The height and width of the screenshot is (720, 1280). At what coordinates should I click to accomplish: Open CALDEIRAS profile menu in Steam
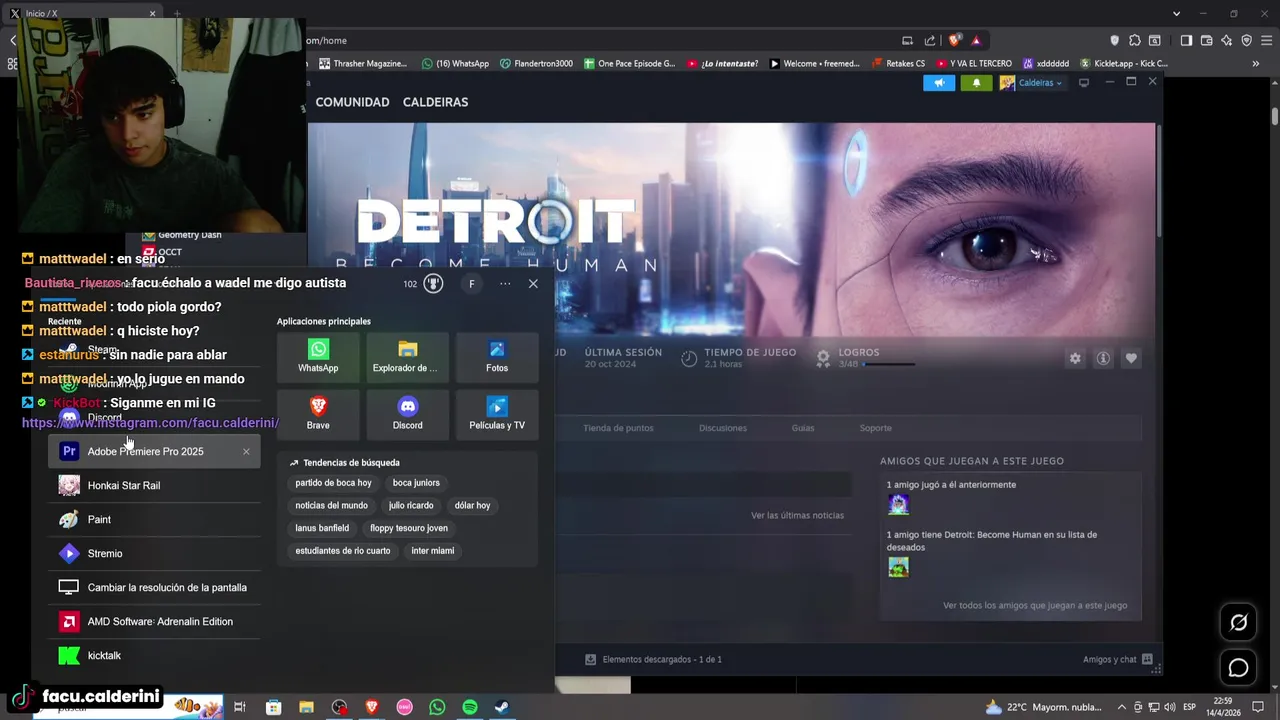click(435, 102)
